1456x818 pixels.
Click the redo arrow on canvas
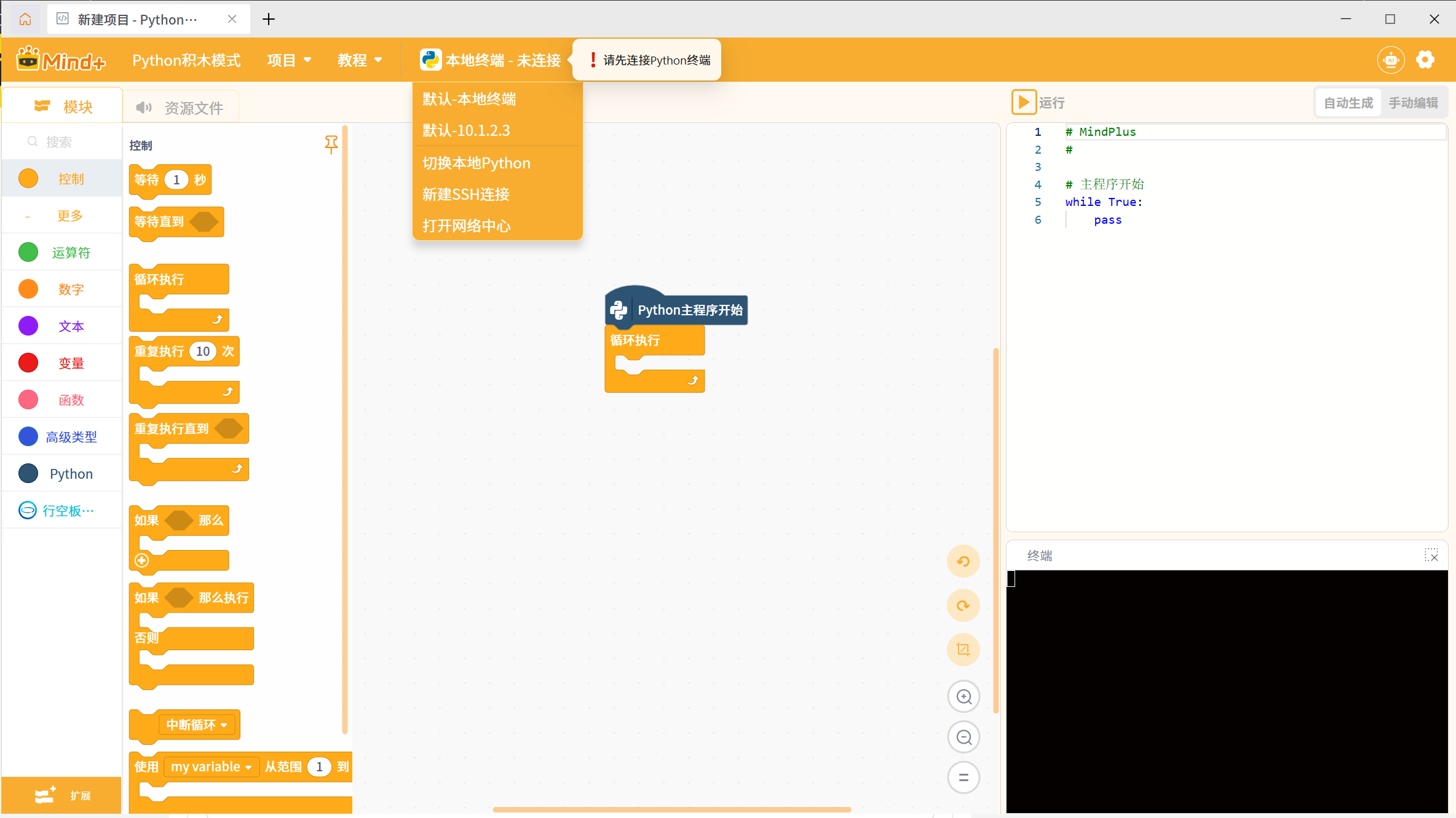click(x=963, y=605)
